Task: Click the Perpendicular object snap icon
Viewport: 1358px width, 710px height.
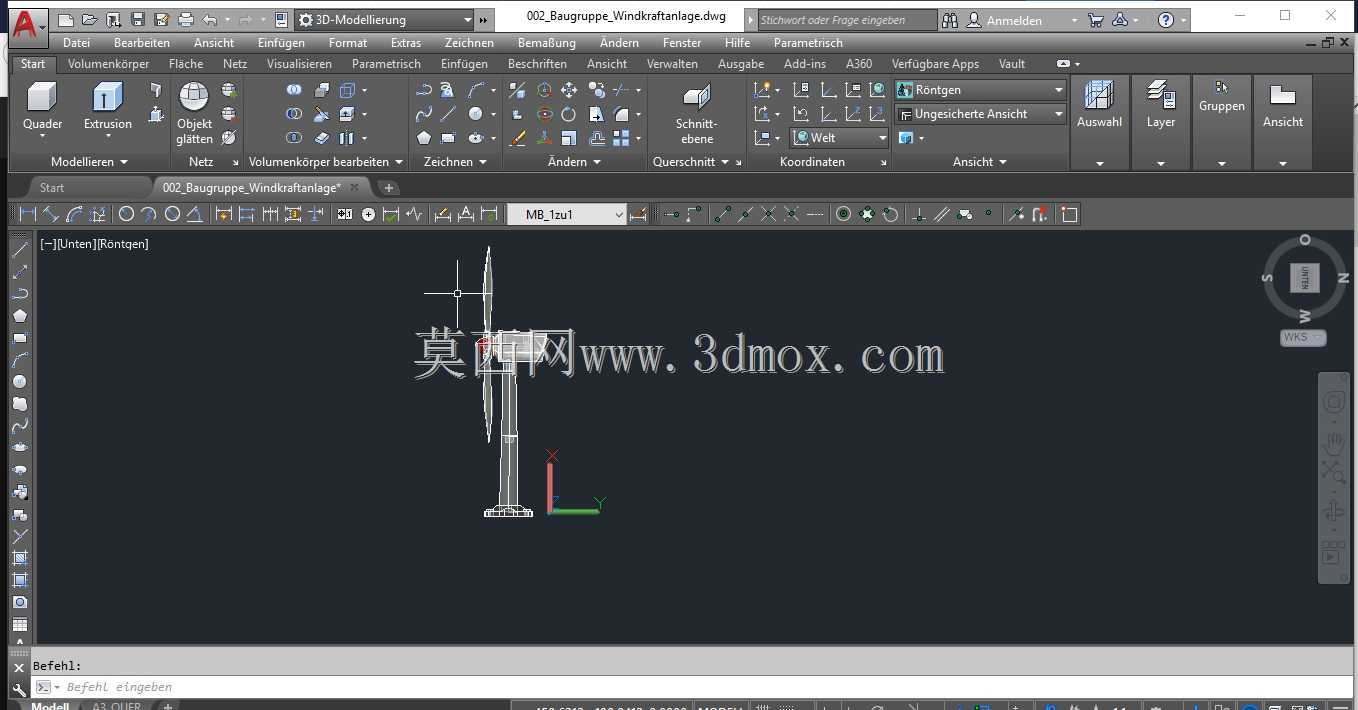Action: pyautogui.click(x=919, y=214)
